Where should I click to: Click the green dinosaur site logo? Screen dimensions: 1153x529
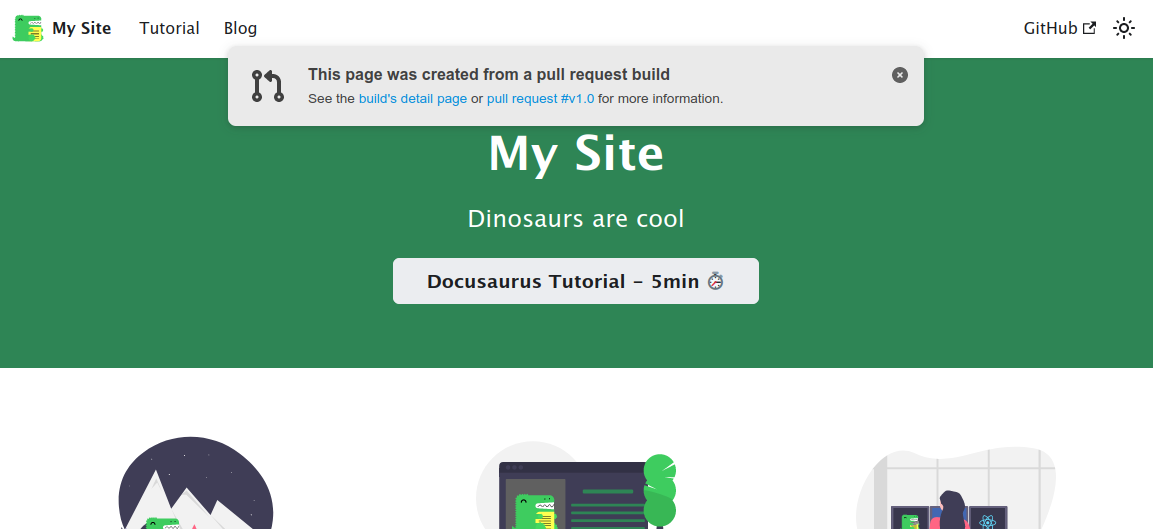[28, 28]
